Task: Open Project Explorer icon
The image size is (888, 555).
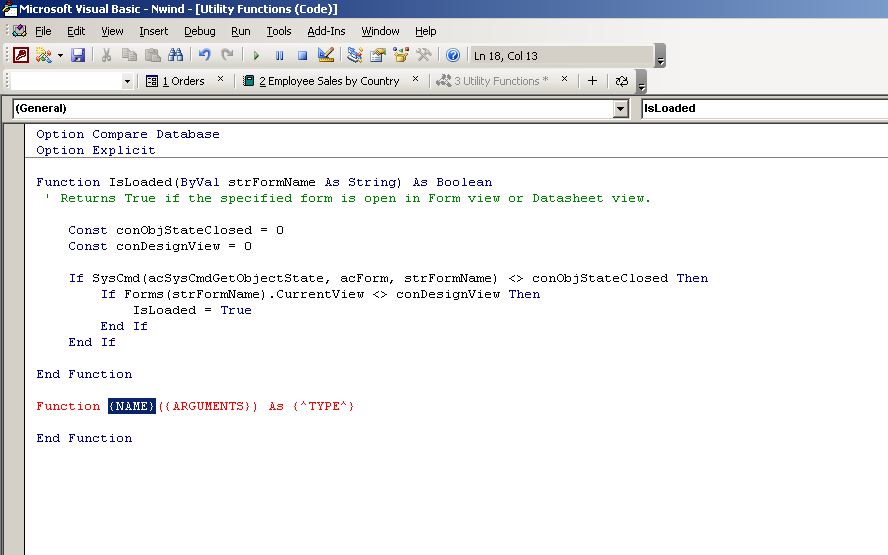Action: pos(355,55)
